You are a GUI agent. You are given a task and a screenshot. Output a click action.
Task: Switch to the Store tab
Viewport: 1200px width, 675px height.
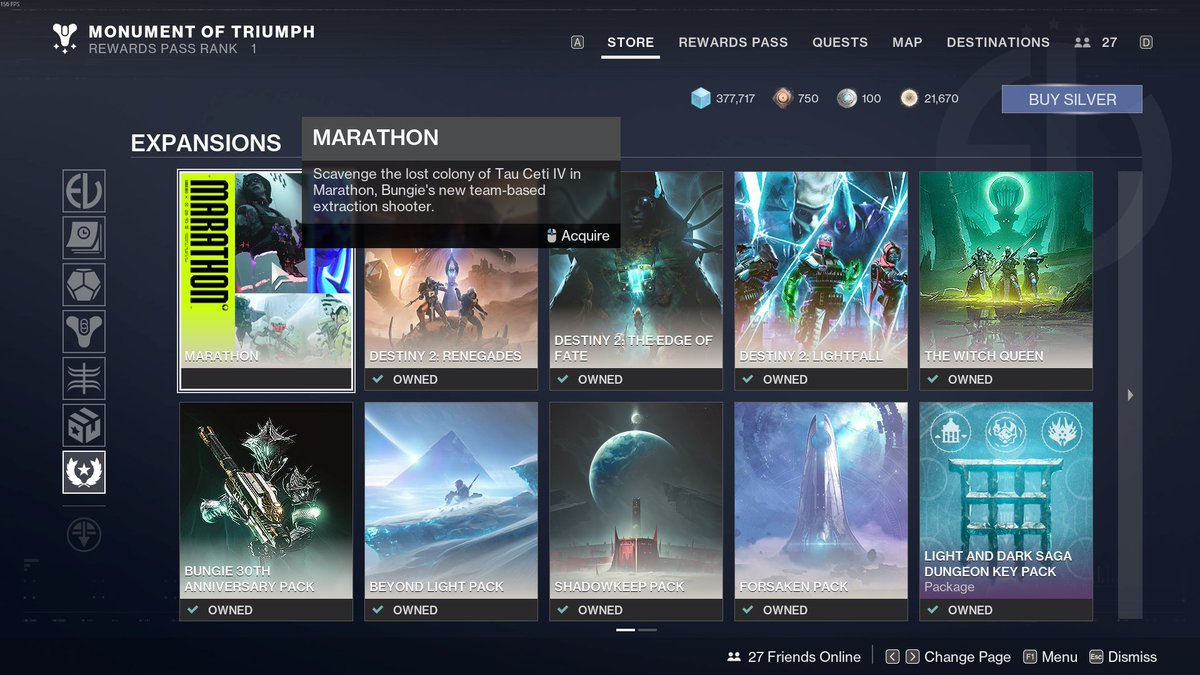tap(630, 43)
